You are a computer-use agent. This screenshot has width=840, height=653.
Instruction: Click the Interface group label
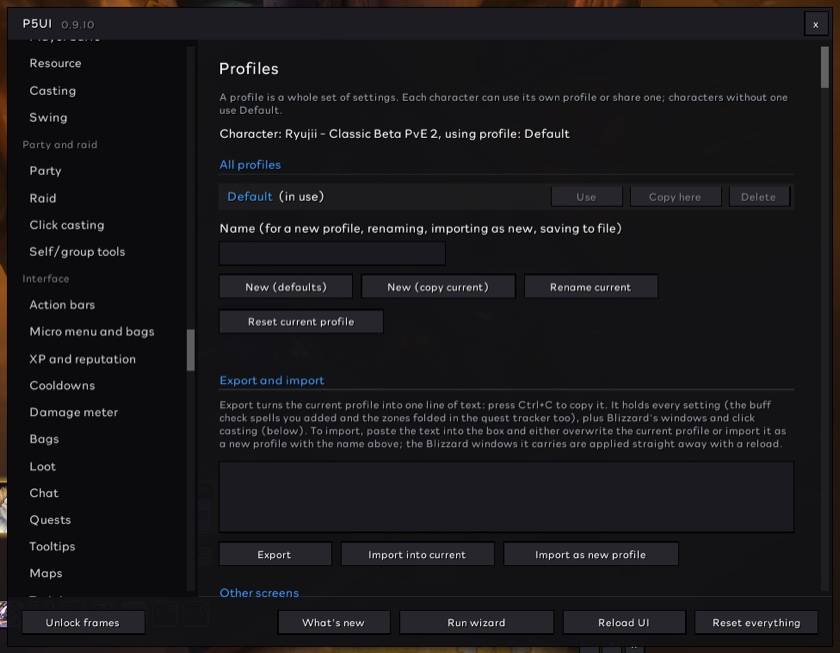click(x=46, y=279)
